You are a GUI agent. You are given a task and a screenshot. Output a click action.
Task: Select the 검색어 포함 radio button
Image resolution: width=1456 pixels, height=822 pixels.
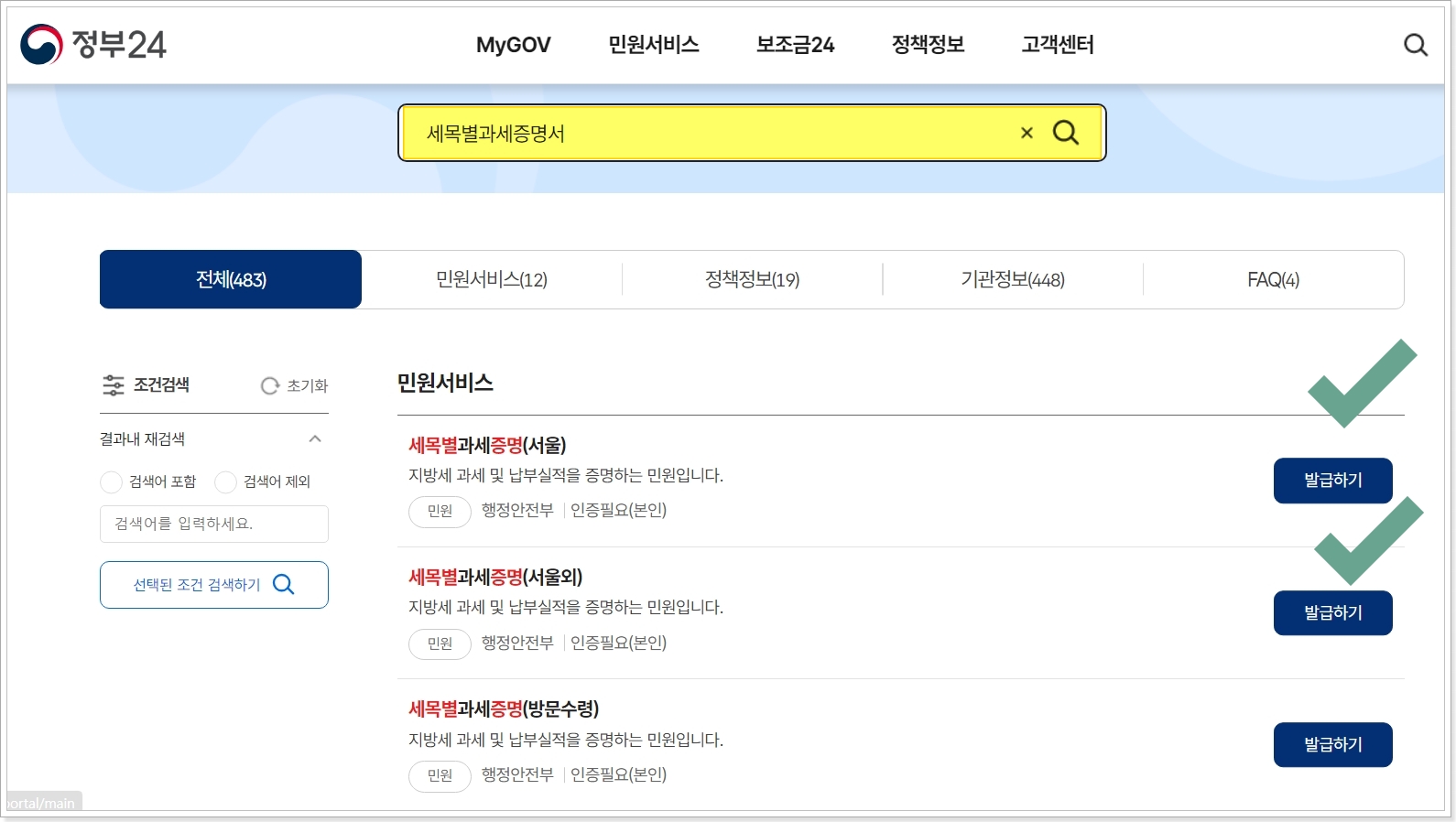click(111, 481)
